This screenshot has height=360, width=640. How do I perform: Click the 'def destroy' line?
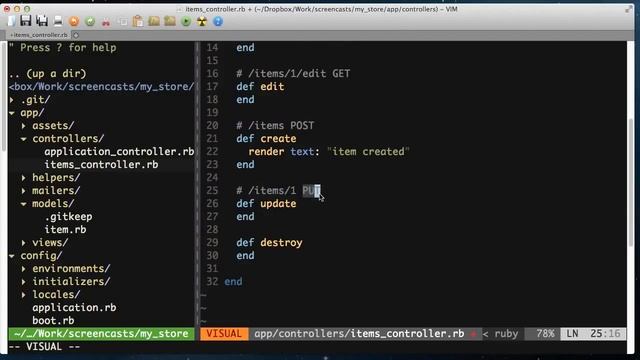269,243
